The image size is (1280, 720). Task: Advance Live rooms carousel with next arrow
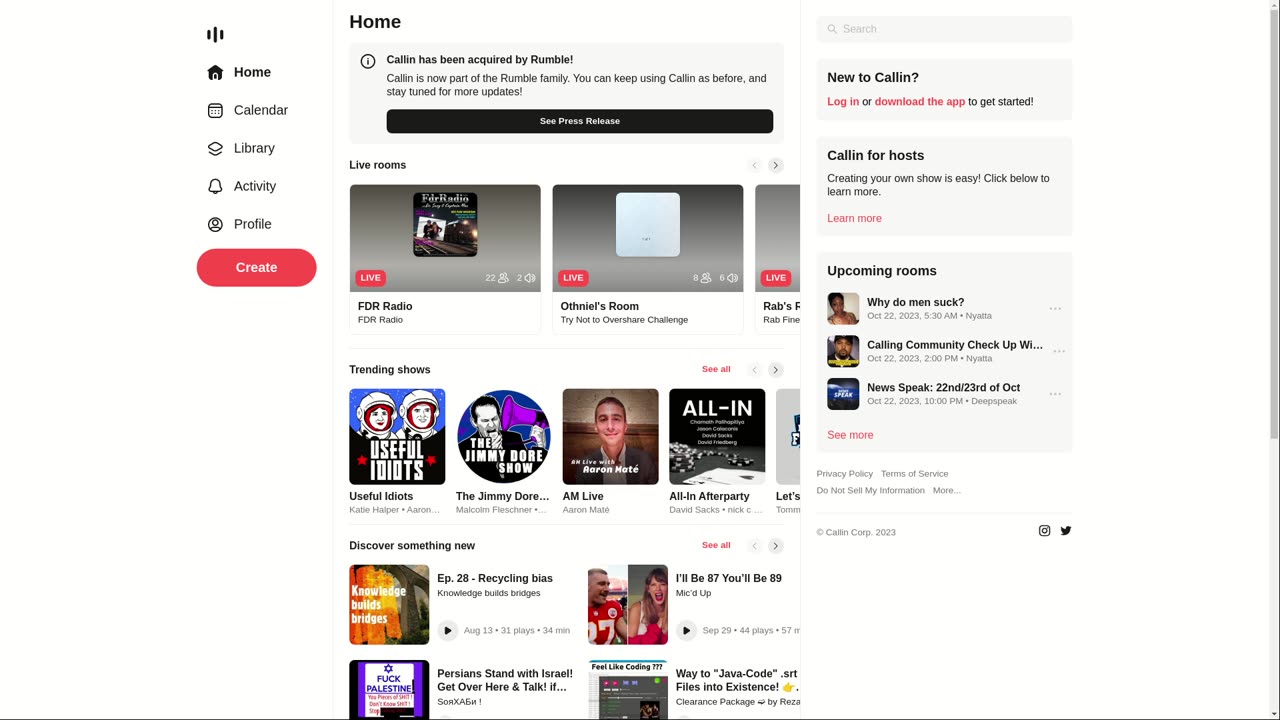point(775,165)
